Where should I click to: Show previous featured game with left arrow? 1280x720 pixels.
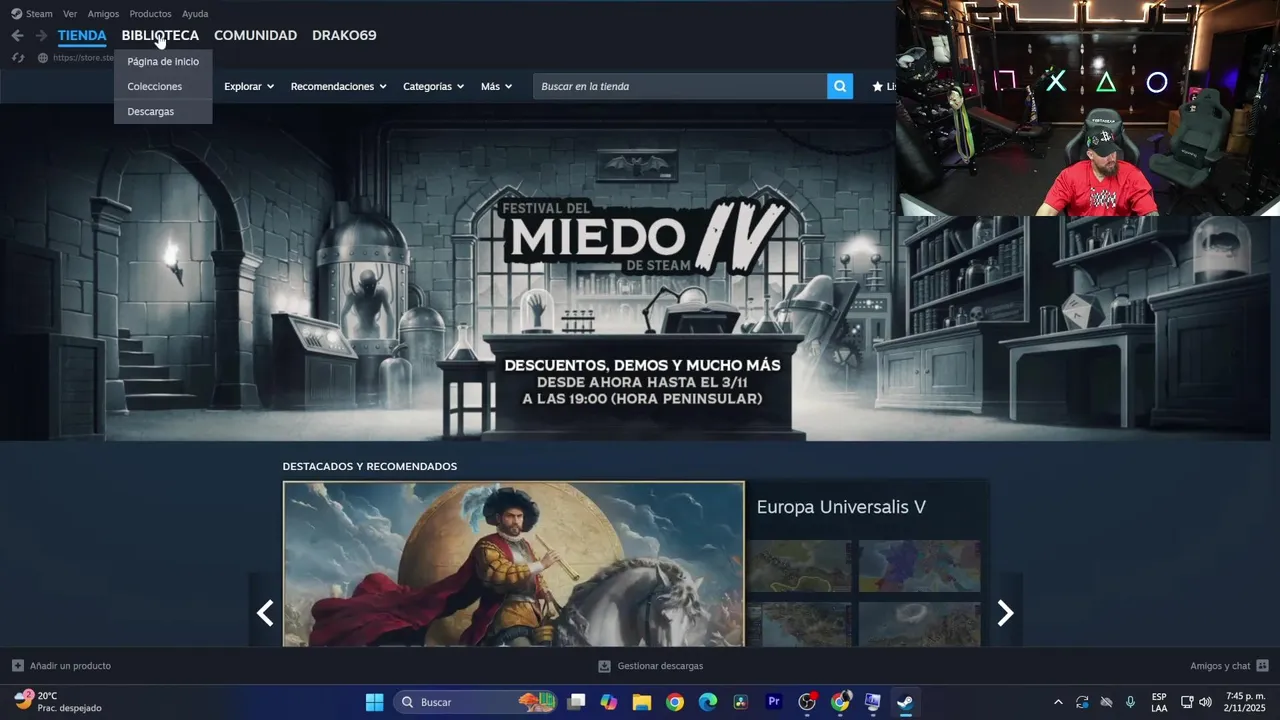265,613
